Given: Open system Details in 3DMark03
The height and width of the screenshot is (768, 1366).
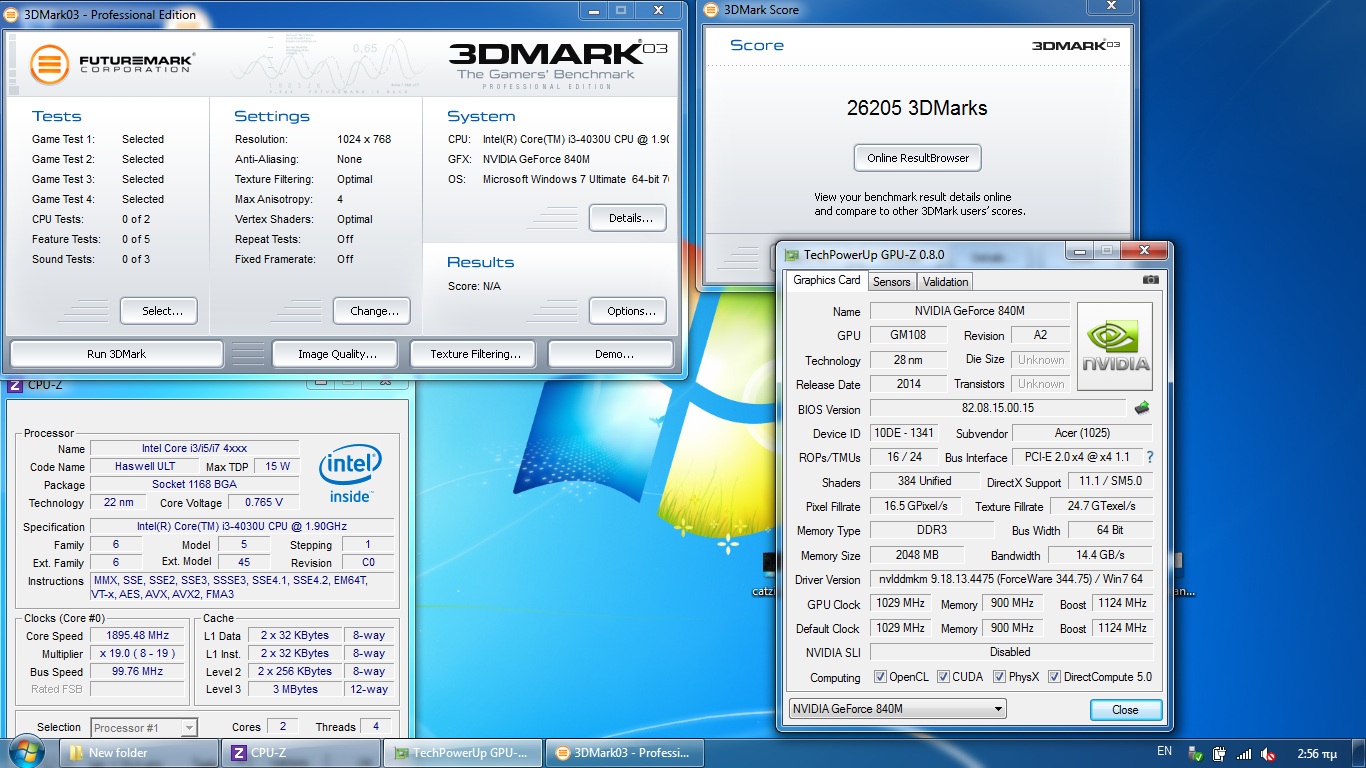Looking at the screenshot, I should (x=628, y=218).
